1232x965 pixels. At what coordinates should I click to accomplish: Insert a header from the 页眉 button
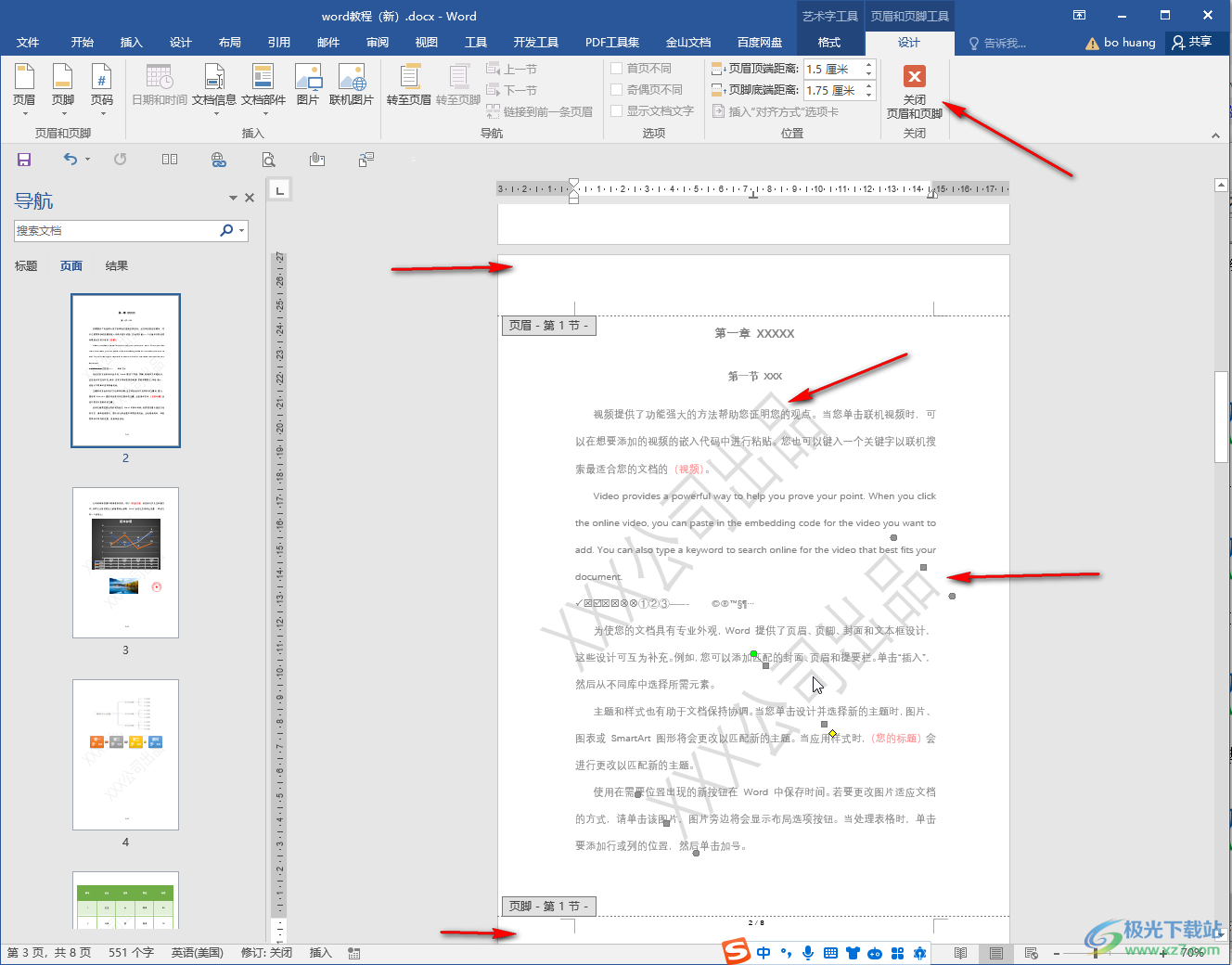click(x=24, y=89)
